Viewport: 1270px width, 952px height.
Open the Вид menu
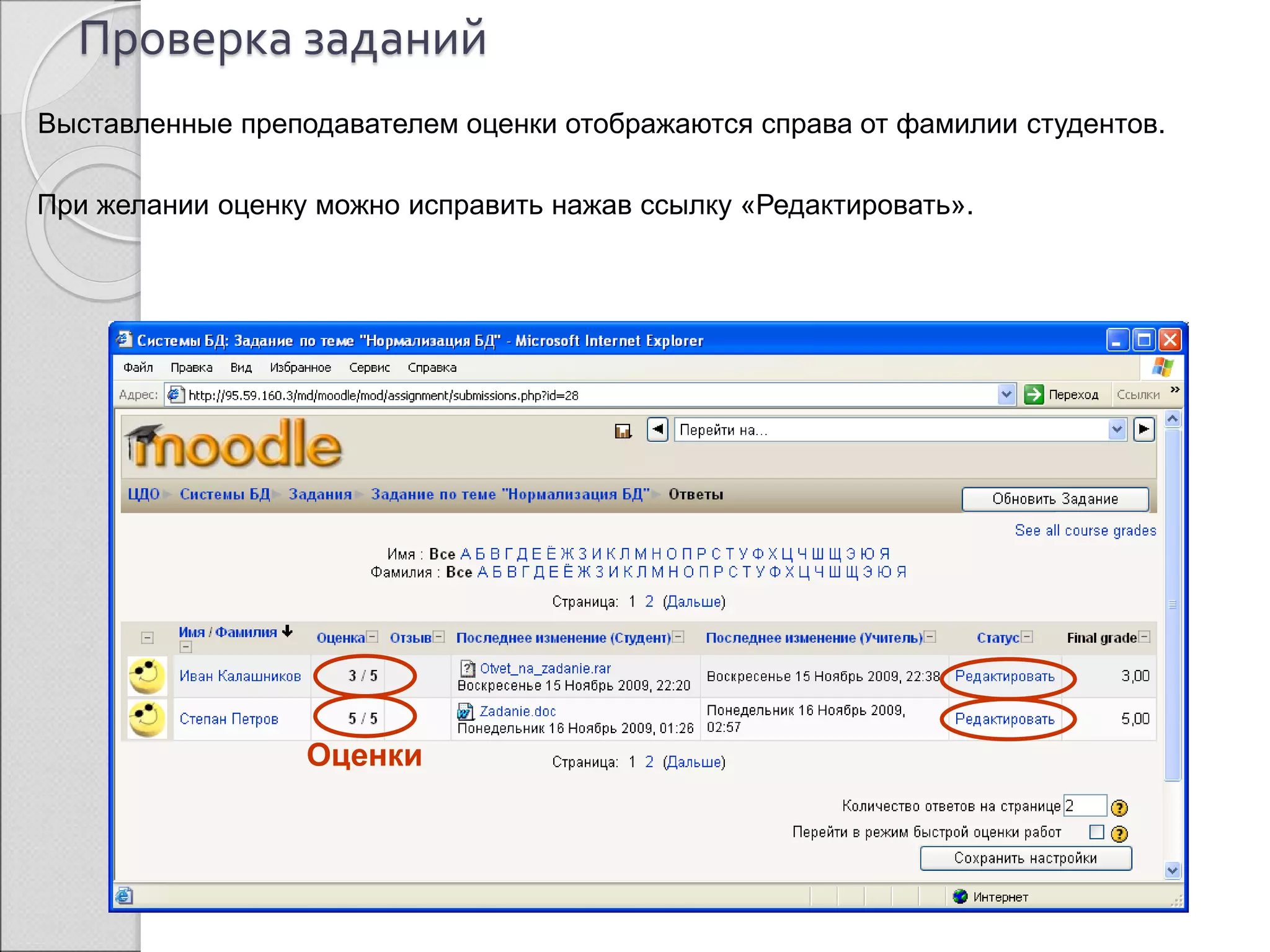pos(241,368)
